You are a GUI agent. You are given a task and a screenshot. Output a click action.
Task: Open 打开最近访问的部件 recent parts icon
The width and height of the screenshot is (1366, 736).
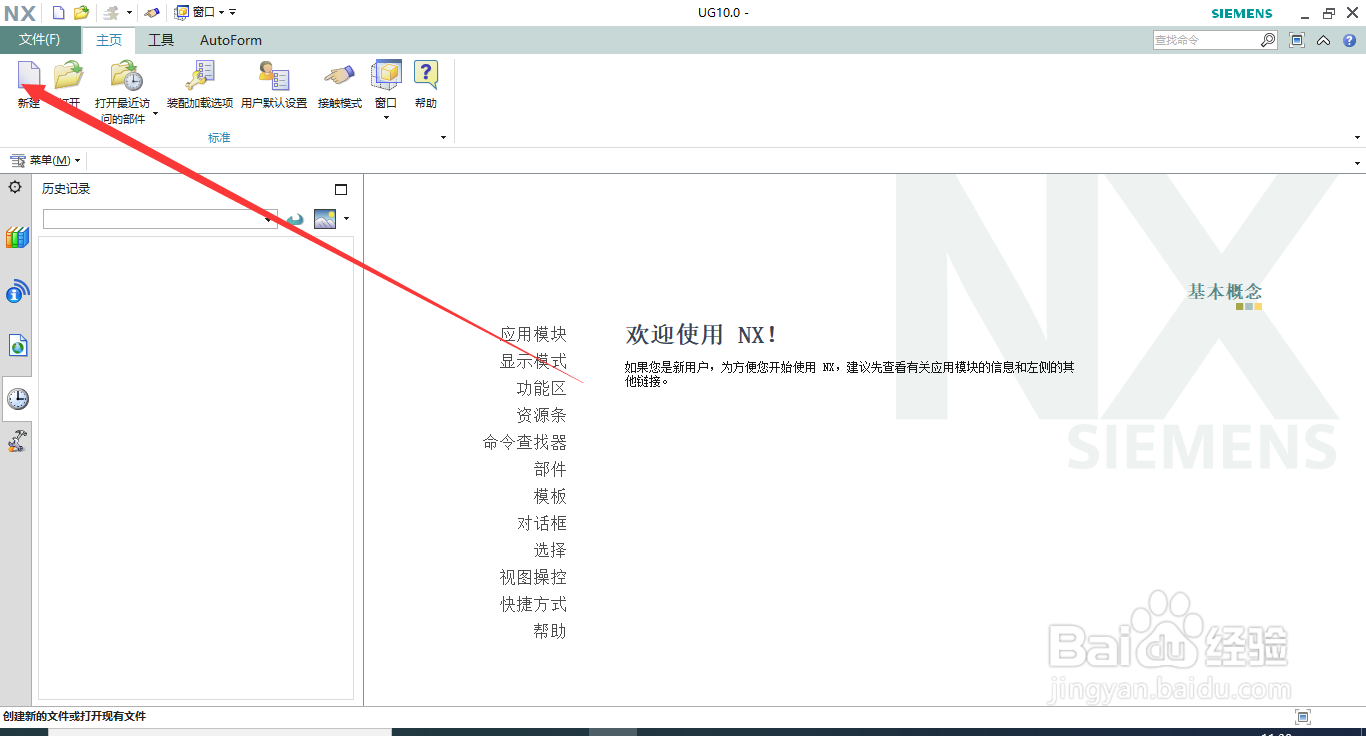[x=127, y=76]
